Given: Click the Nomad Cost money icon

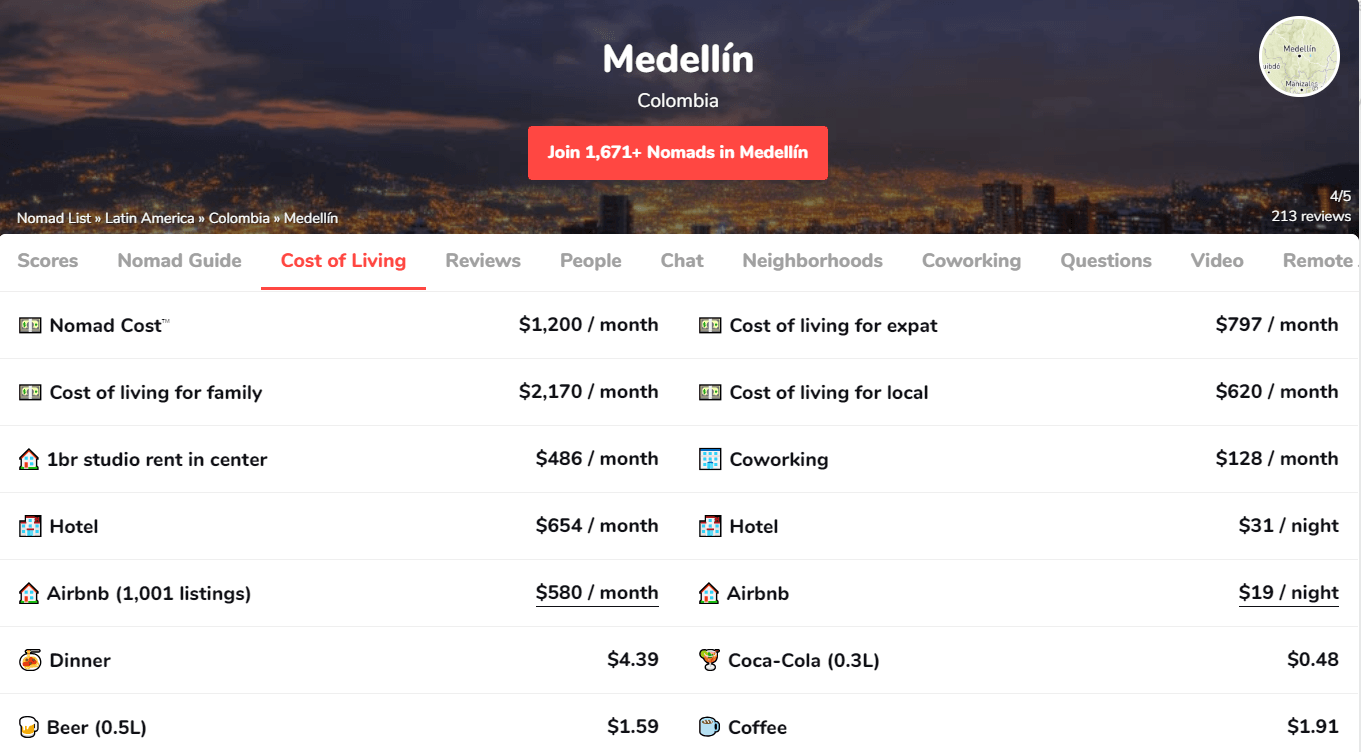Looking at the screenshot, I should (x=30, y=325).
